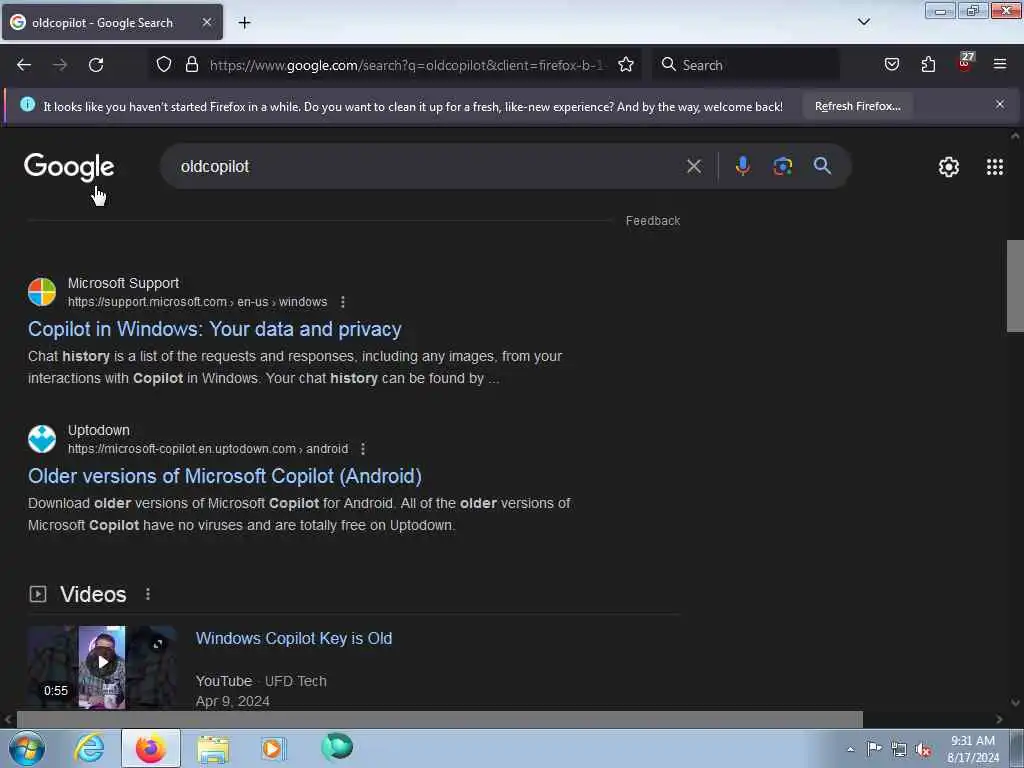1024x768 pixels.
Task: Open the Save to Pocket icon
Action: pos(891,64)
